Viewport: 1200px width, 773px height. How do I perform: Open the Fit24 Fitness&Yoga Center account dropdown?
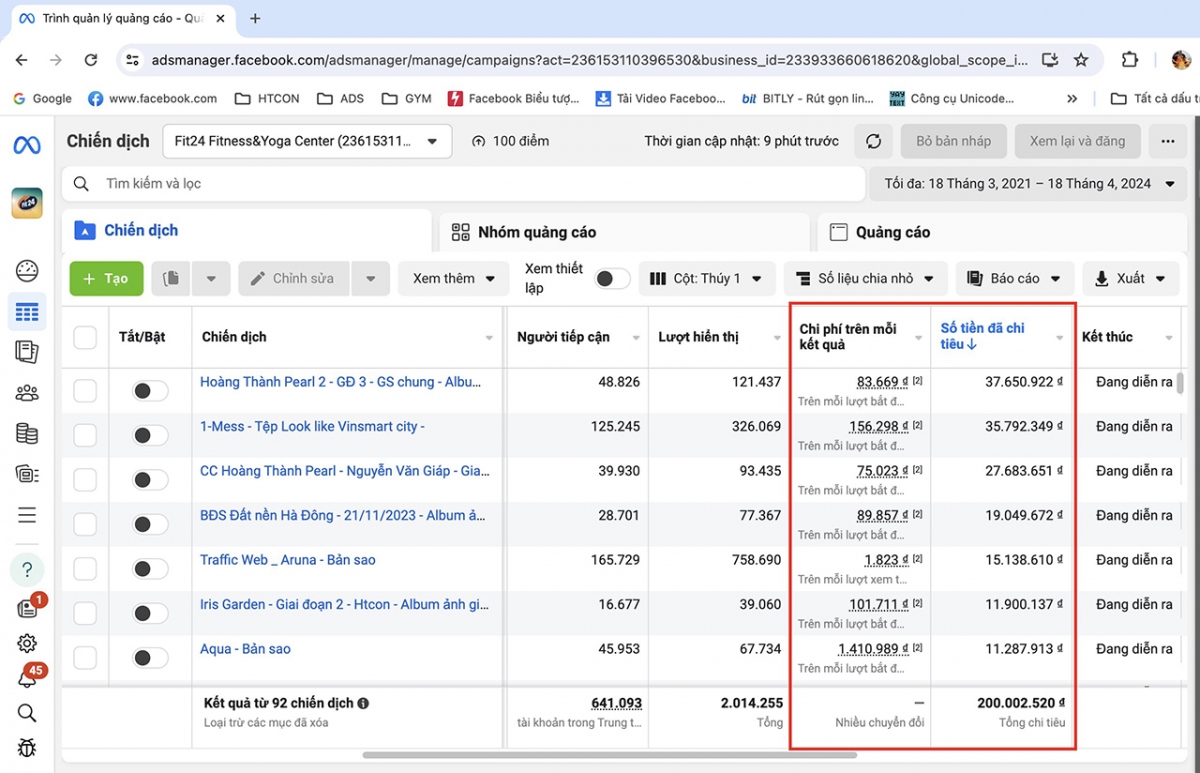click(x=307, y=141)
